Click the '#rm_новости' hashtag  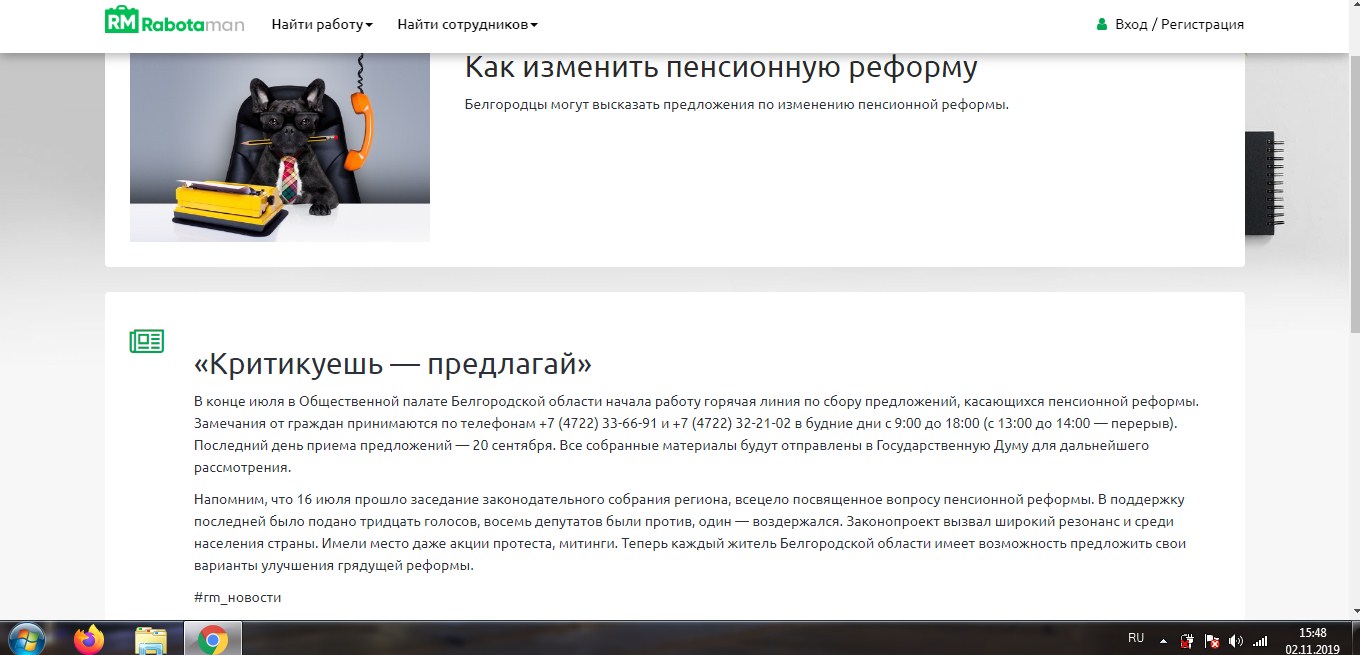coord(238,597)
